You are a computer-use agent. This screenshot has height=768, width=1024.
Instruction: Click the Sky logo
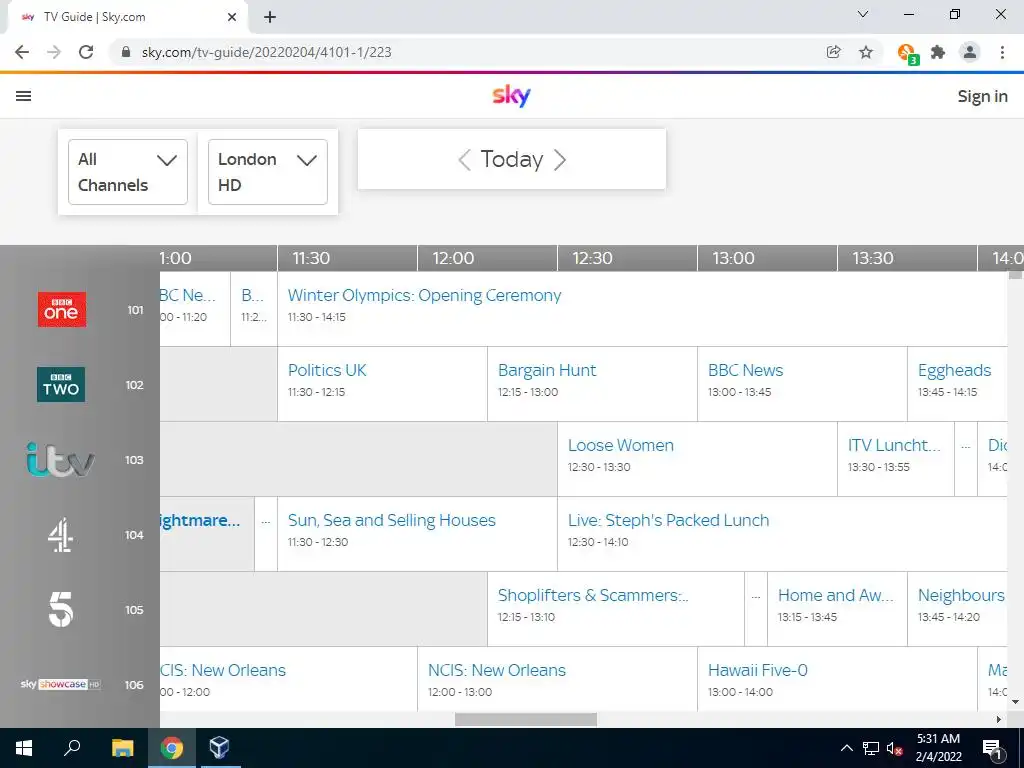(x=511, y=96)
